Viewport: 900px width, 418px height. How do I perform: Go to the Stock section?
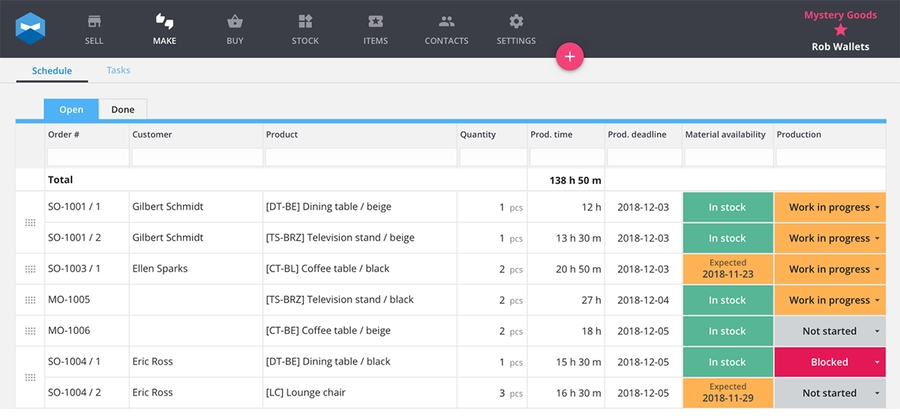(x=305, y=28)
